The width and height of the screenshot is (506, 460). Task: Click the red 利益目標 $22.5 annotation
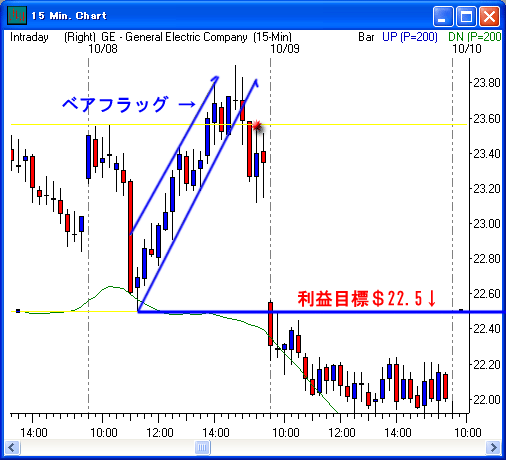pyautogui.click(x=367, y=298)
